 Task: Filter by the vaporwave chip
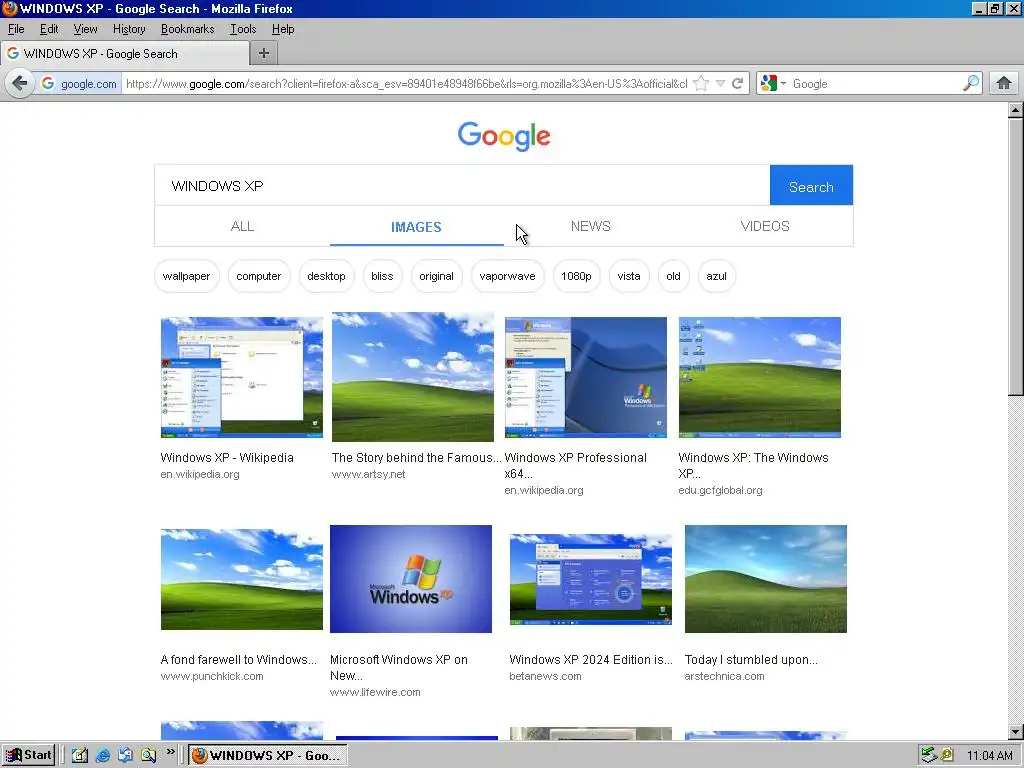pyautogui.click(x=507, y=276)
